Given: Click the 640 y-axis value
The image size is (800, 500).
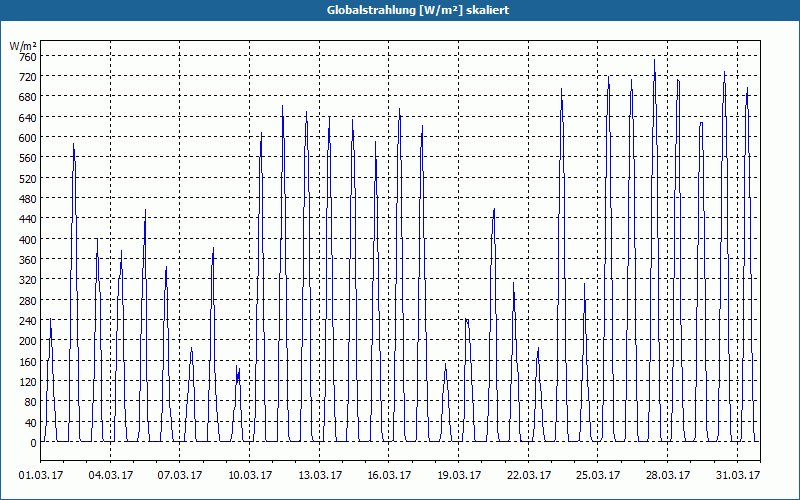Looking at the screenshot, I should (x=28, y=117).
